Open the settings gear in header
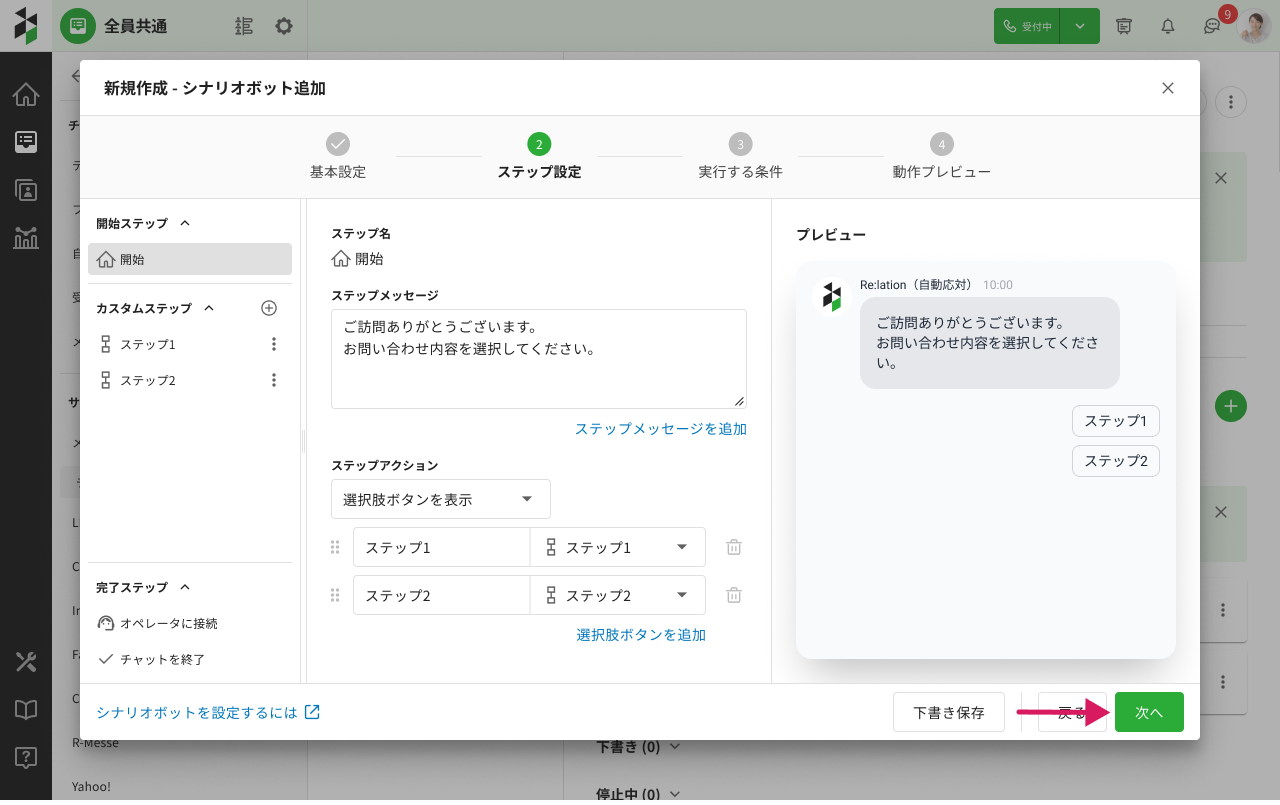This screenshot has width=1280, height=805. tap(284, 26)
